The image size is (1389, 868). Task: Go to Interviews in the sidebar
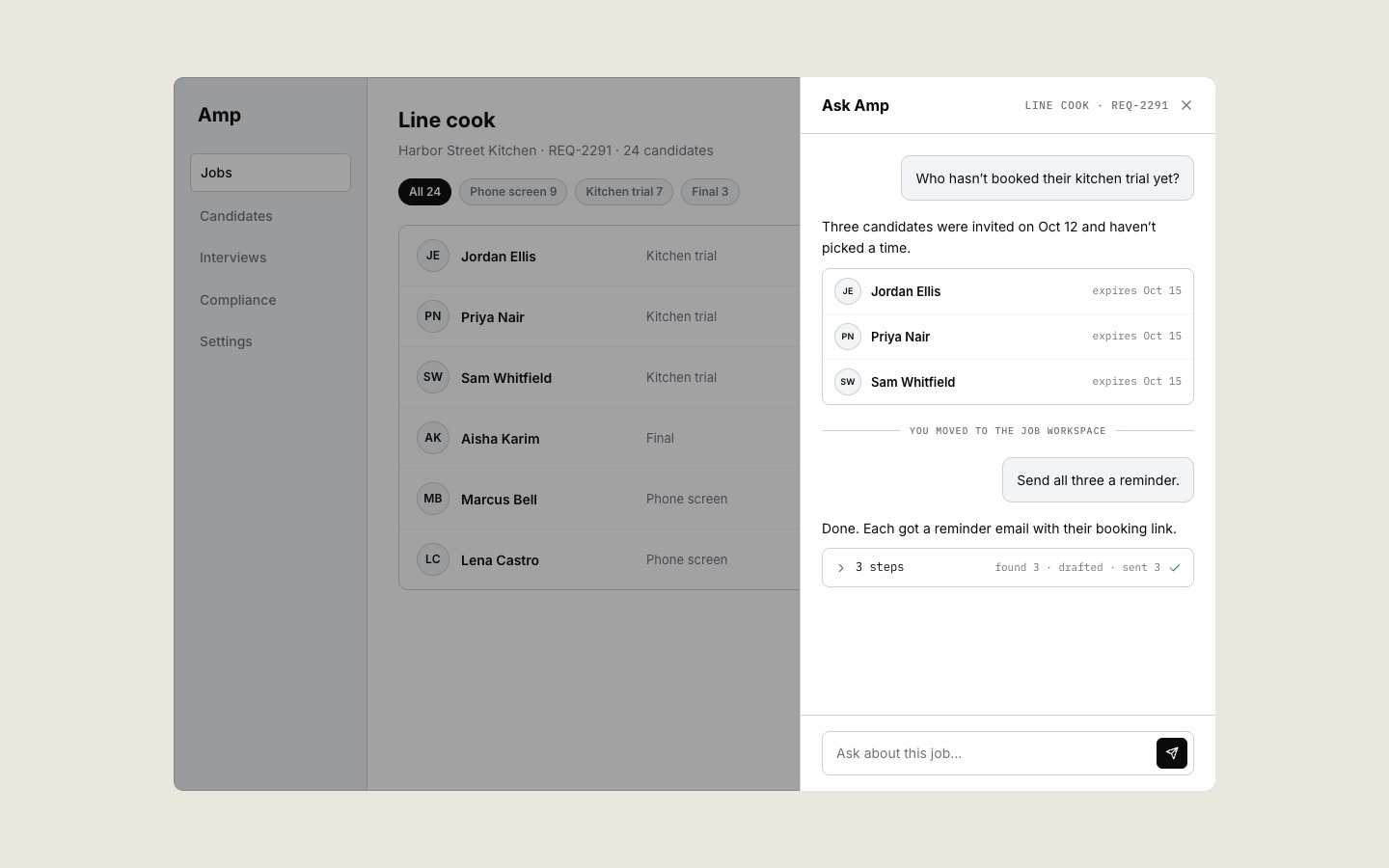point(233,258)
